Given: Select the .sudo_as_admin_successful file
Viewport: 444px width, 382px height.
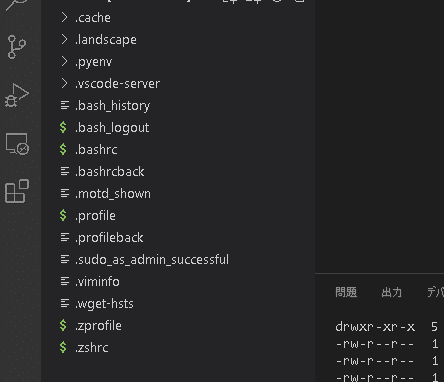Looking at the screenshot, I should [152, 260].
